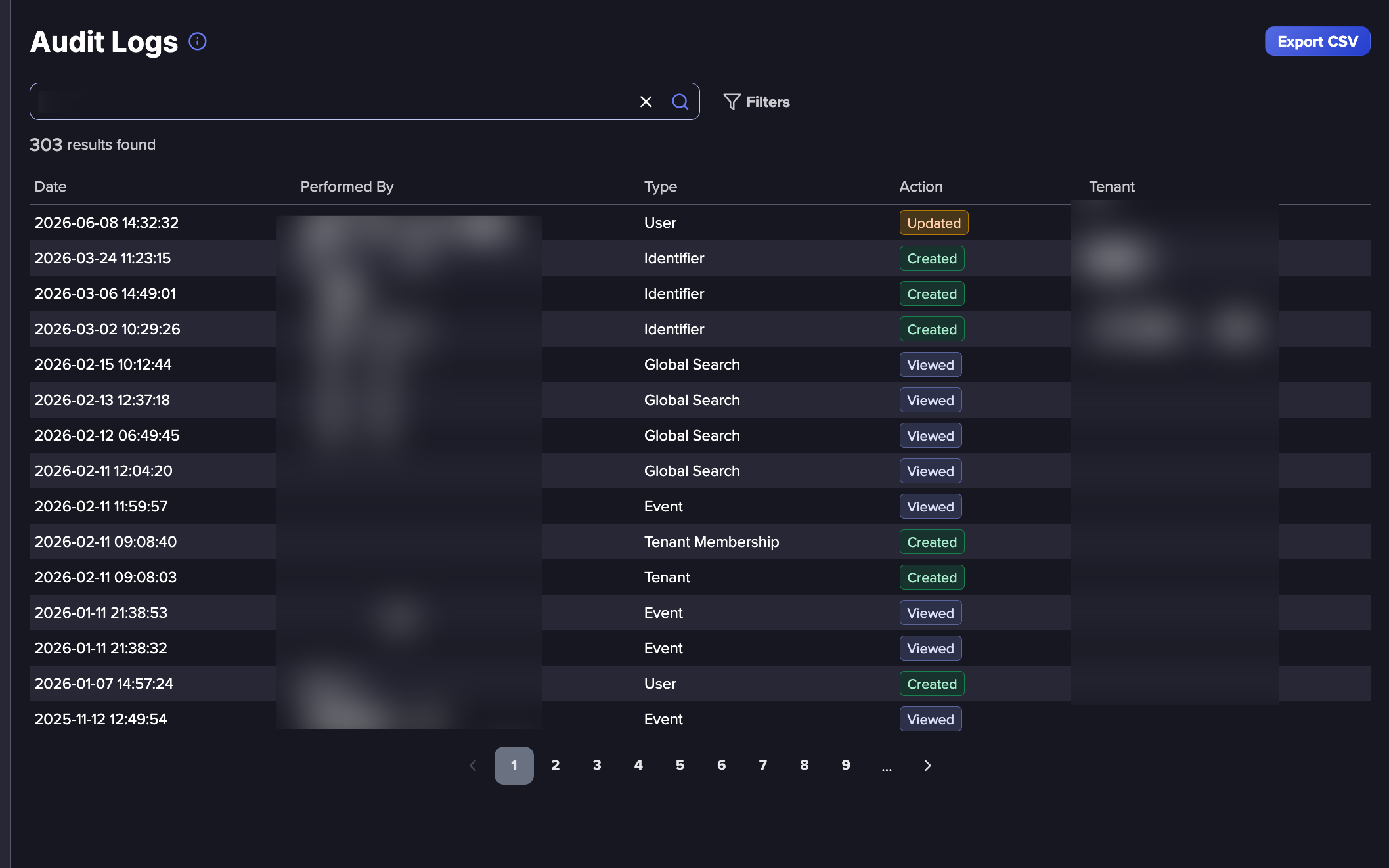
Task: Click the magnifying glass search icon
Action: [680, 102]
